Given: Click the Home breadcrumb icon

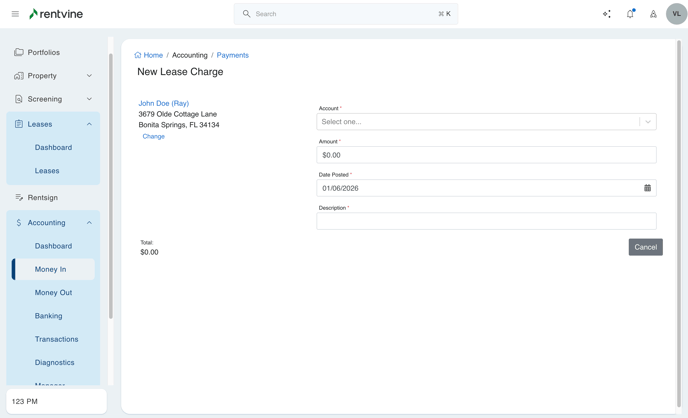Looking at the screenshot, I should (138, 55).
